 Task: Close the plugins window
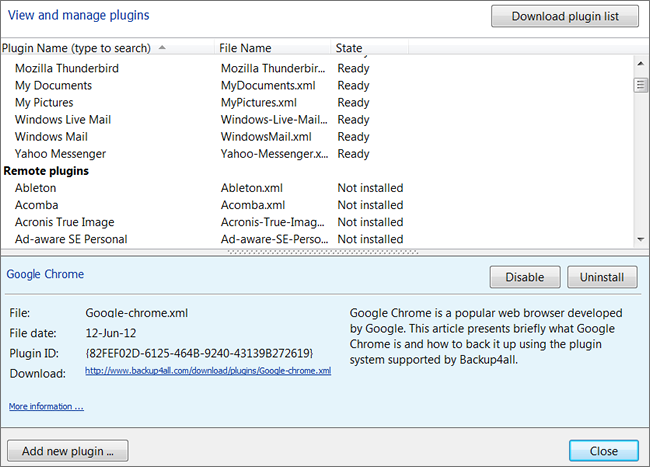(x=604, y=451)
